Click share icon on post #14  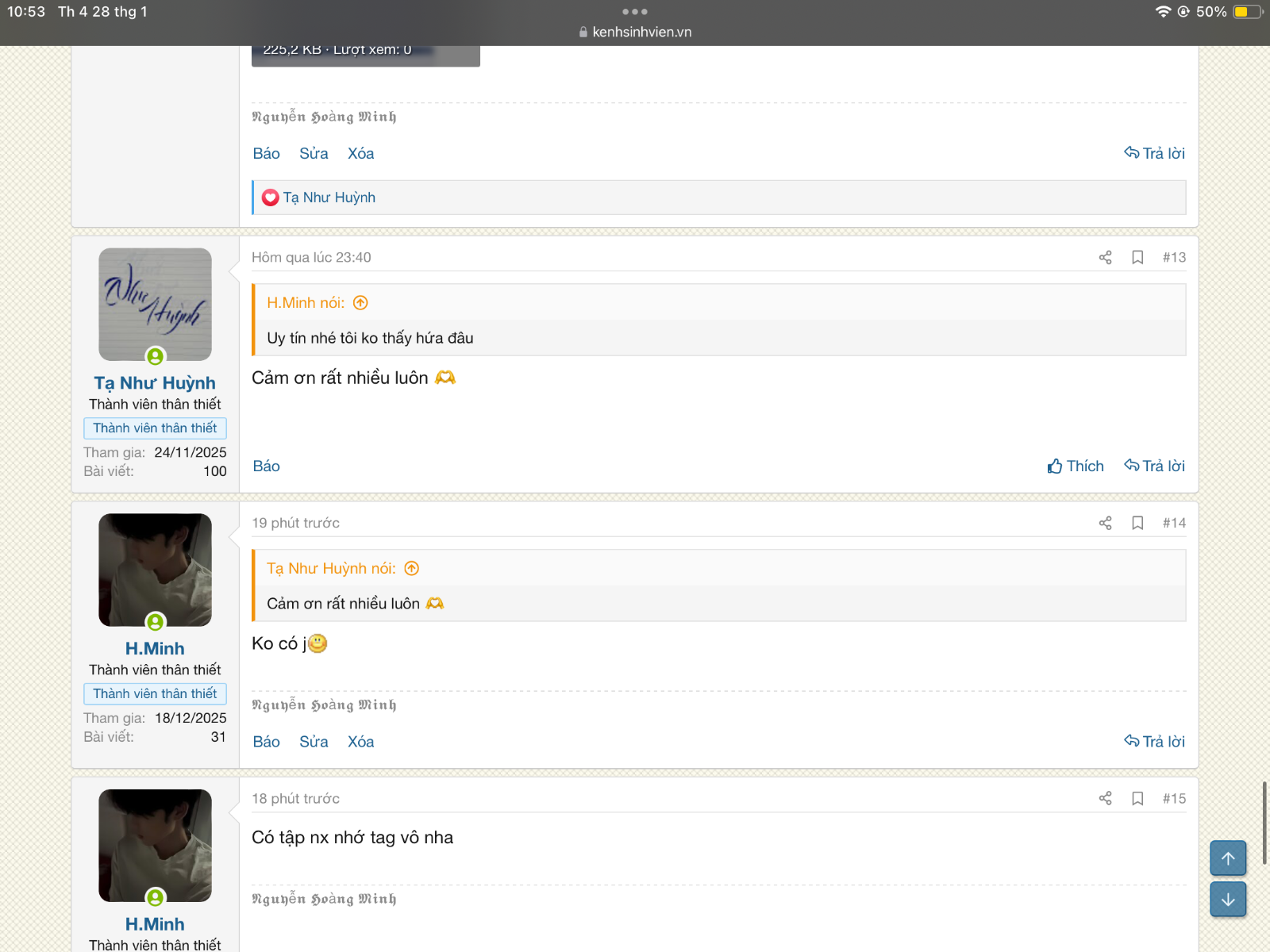pyautogui.click(x=1105, y=523)
